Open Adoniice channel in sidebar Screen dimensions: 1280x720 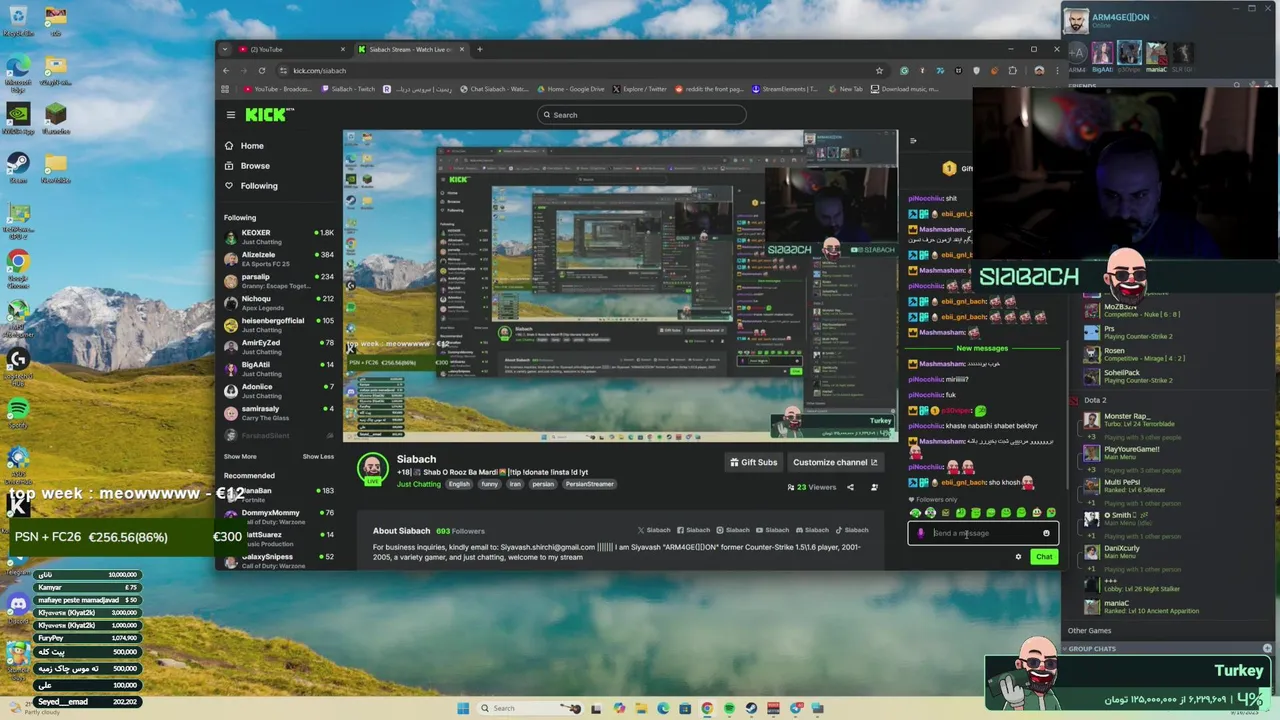[279, 391]
